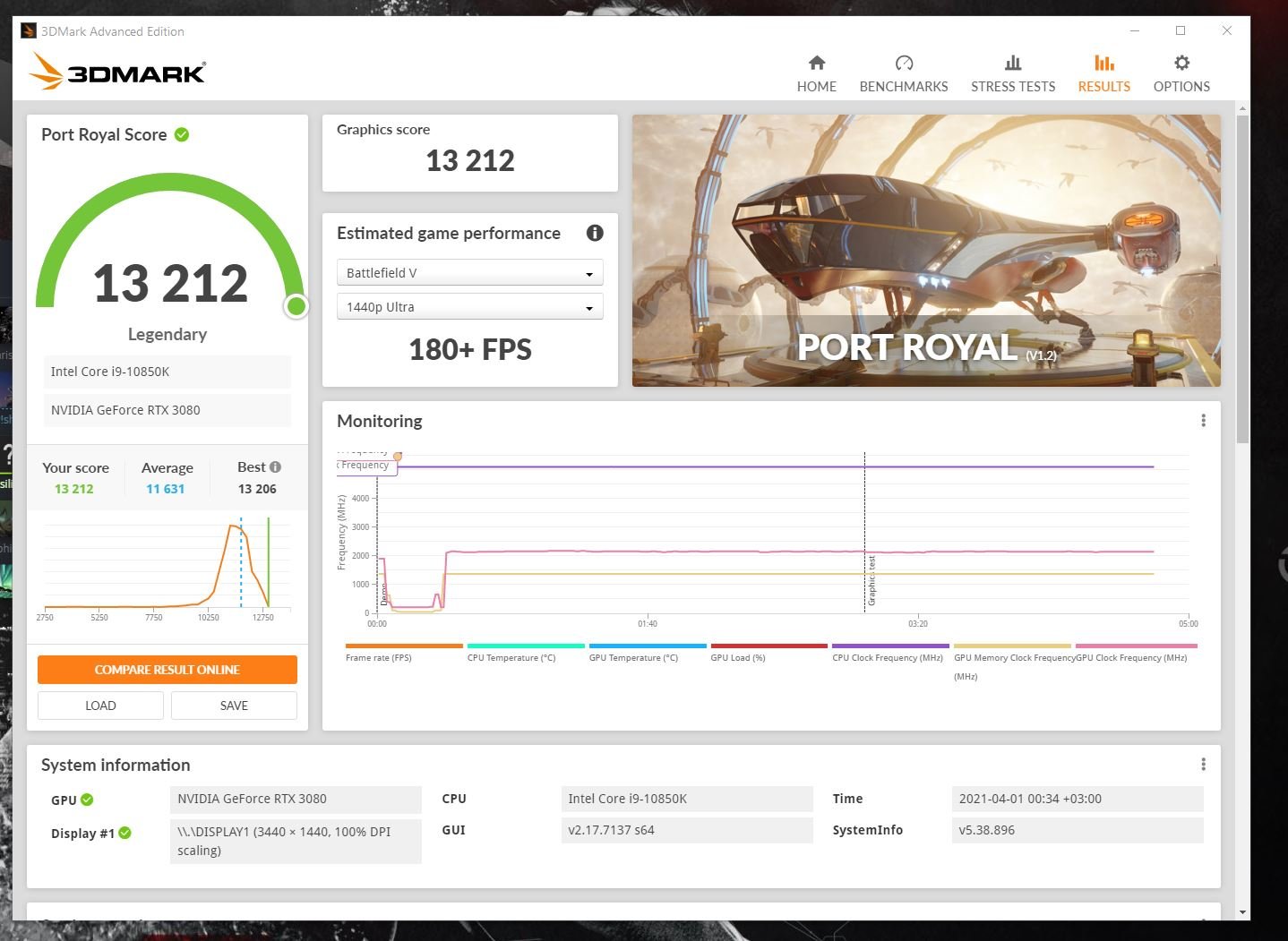Open Monitoring panel three-dot menu
Viewport: 1288px width, 941px height.
pos(1203,421)
